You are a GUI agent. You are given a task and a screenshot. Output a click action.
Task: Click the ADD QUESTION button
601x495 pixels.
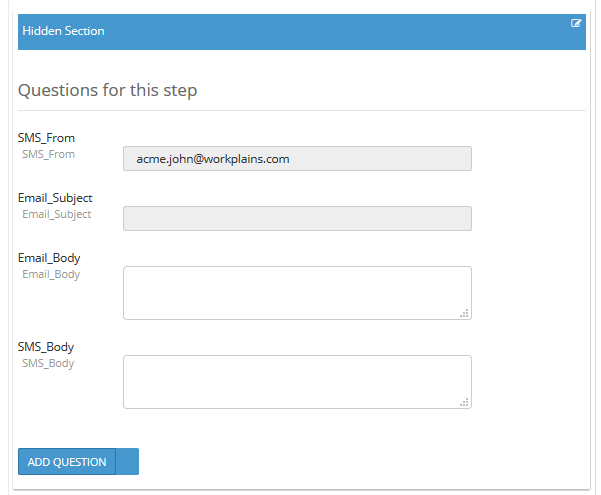pos(67,462)
